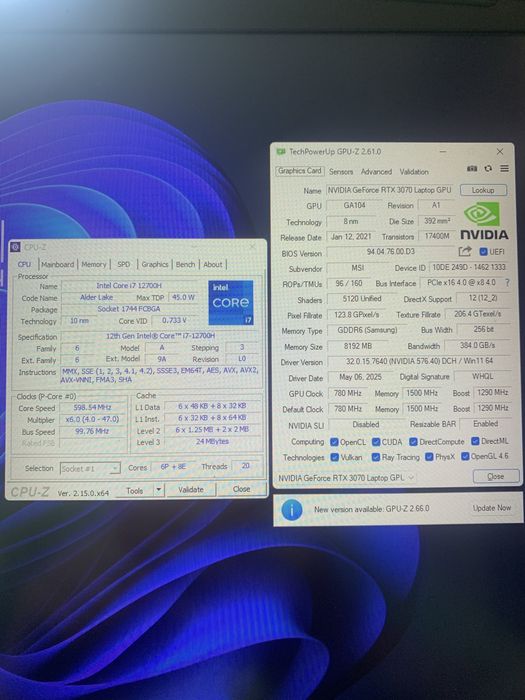Click the Validate button in CPU-Z
This screenshot has height=700, width=525.
point(191,489)
